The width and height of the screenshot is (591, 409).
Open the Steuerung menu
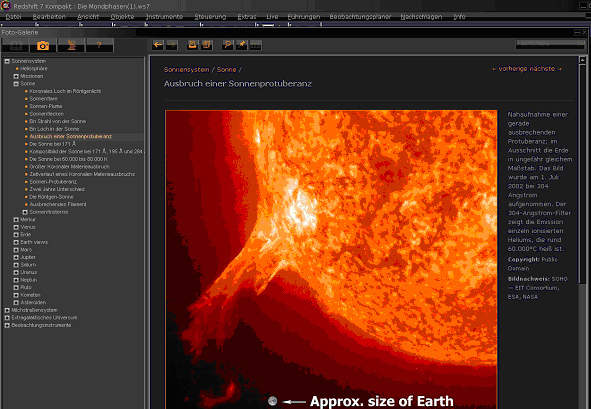210,17
